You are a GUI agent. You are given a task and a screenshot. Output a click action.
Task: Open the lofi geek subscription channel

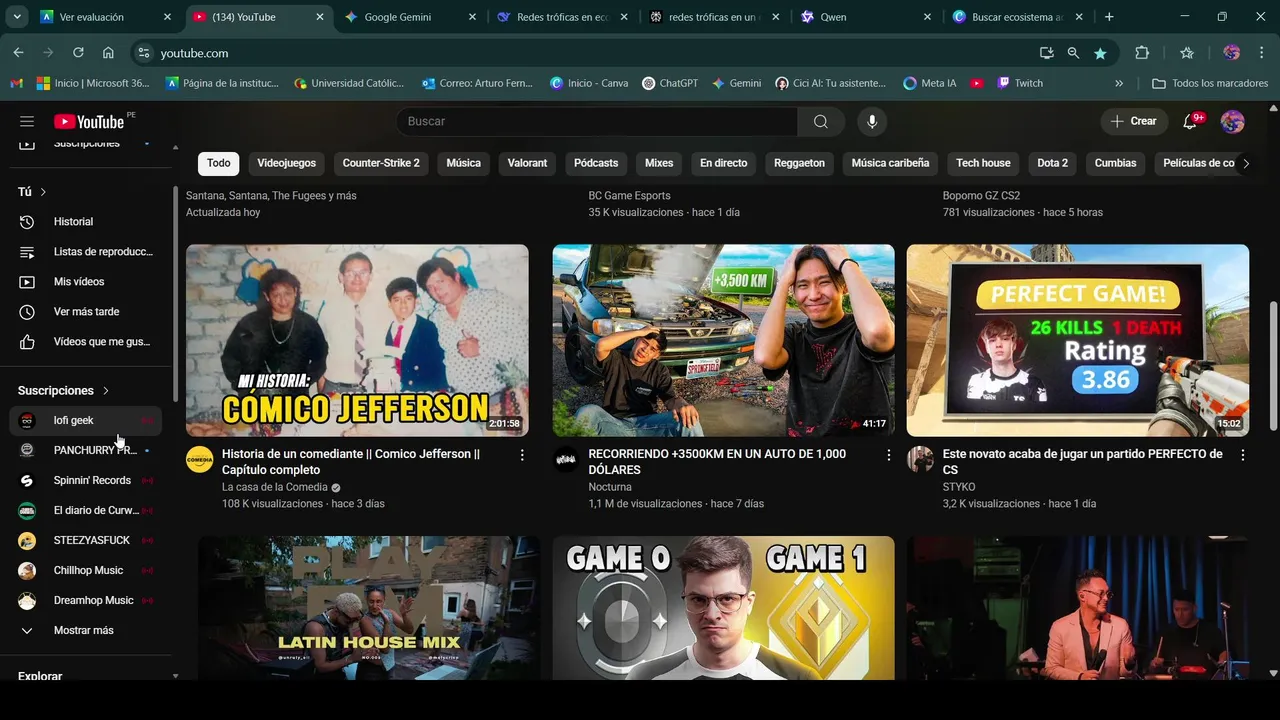tap(86, 421)
